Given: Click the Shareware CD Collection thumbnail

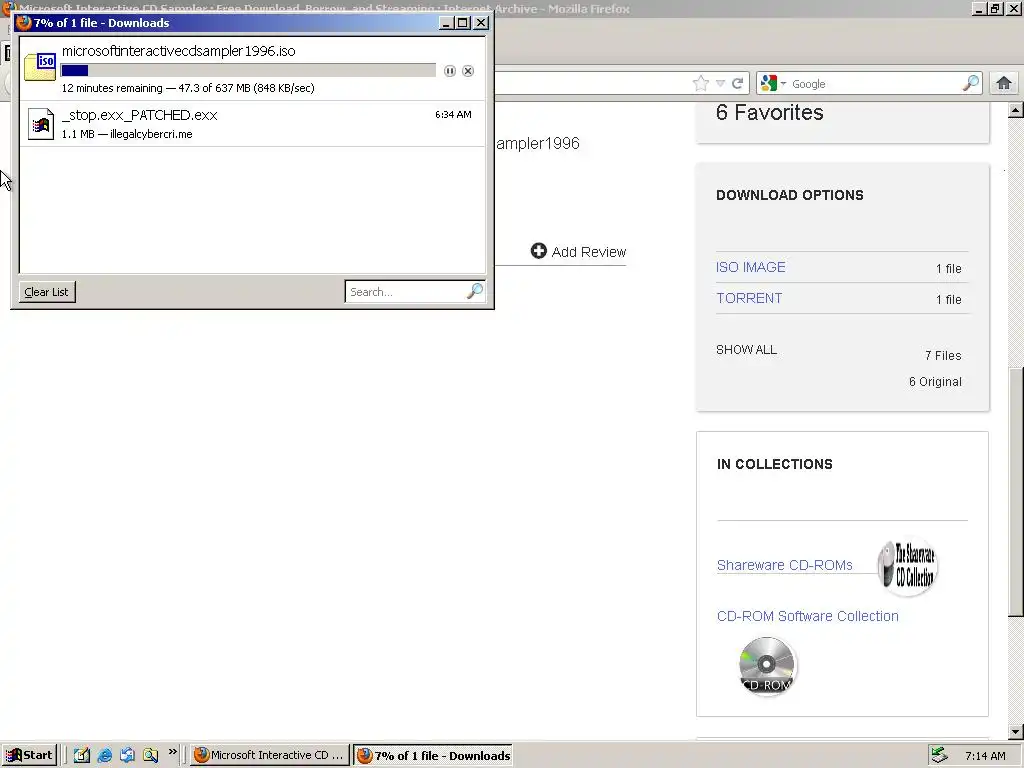Looking at the screenshot, I should coord(908,566).
